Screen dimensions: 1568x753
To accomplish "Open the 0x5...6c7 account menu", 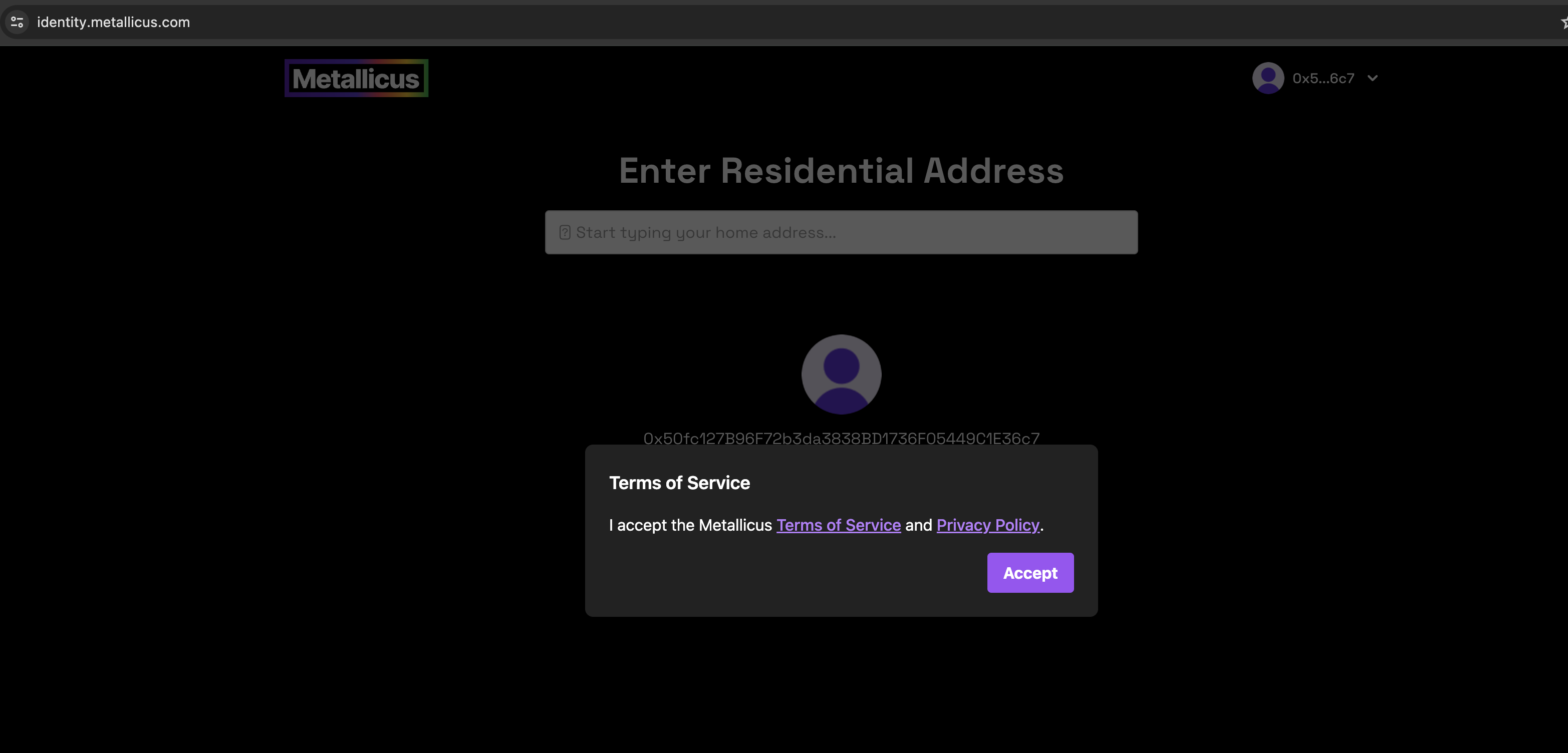I will click(1324, 78).
